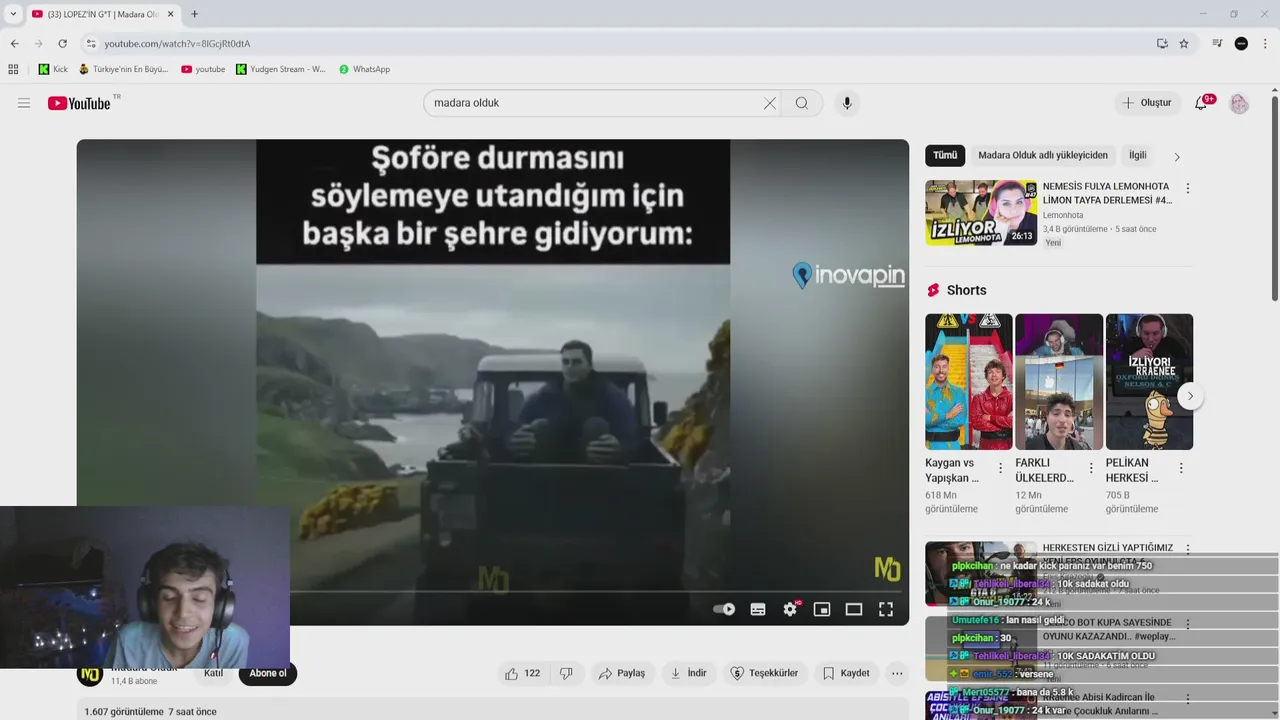Click the page vertical scrollbar
The image size is (1280, 720).
click(x=1275, y=200)
